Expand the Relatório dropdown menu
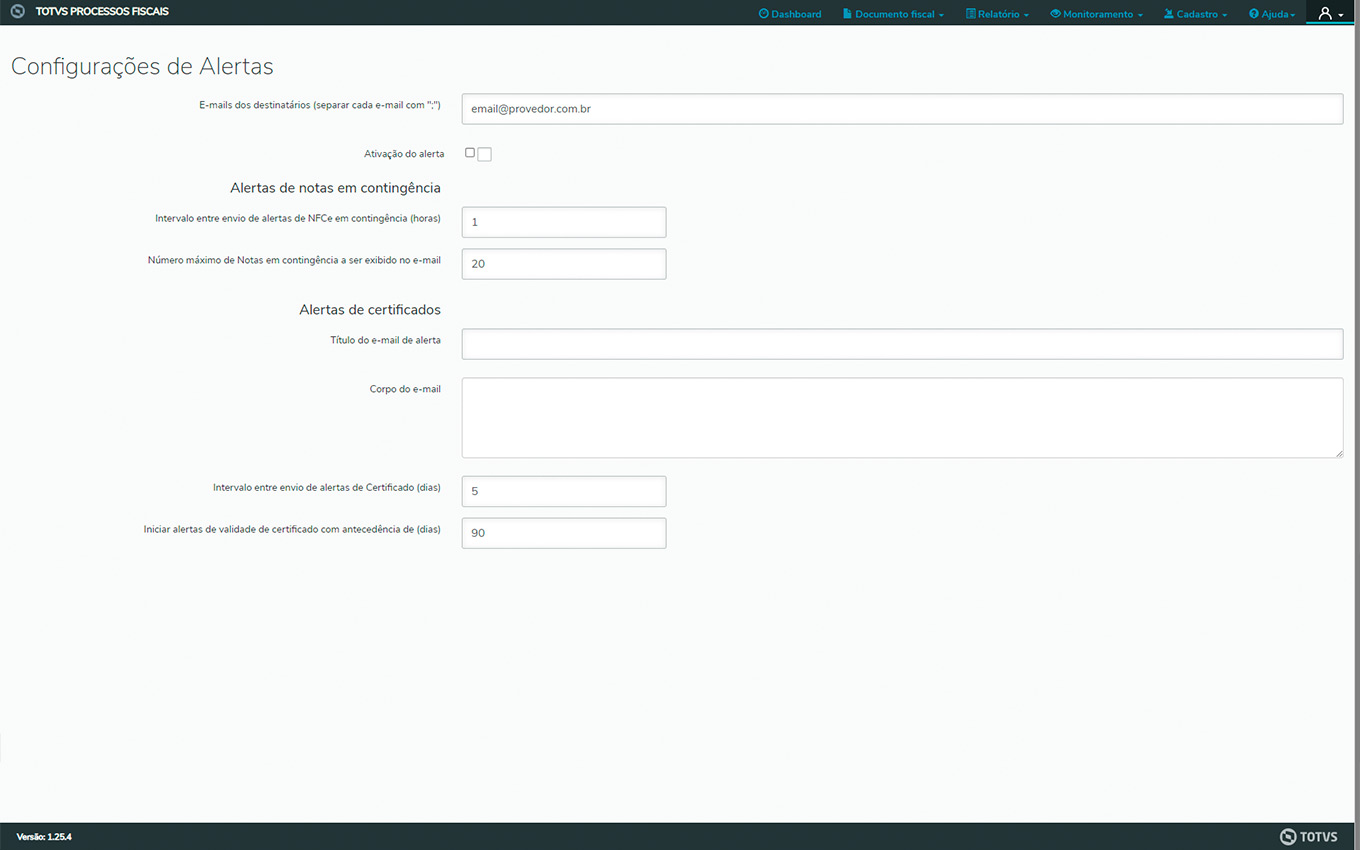Image resolution: width=1360 pixels, height=850 pixels. (997, 14)
